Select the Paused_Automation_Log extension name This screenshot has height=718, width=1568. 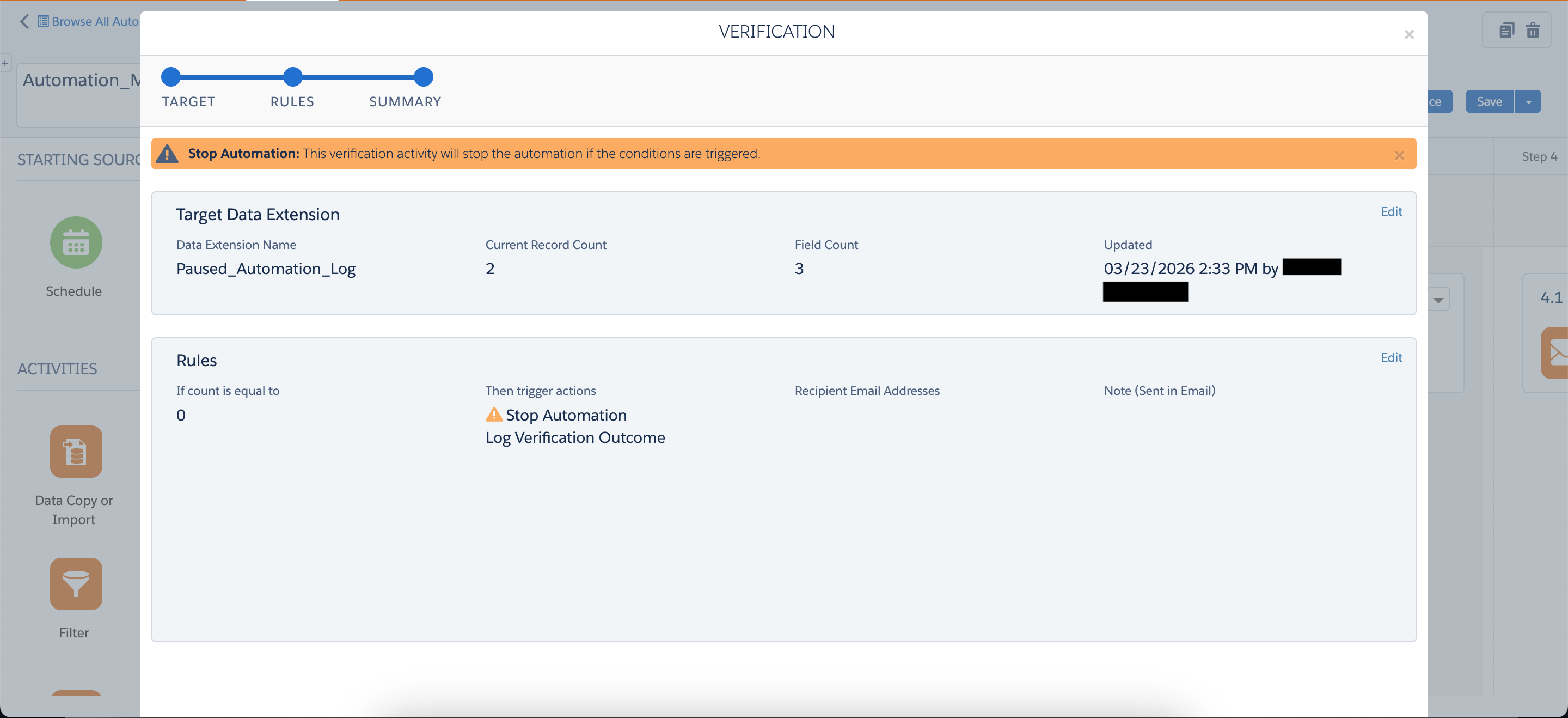[x=266, y=269]
